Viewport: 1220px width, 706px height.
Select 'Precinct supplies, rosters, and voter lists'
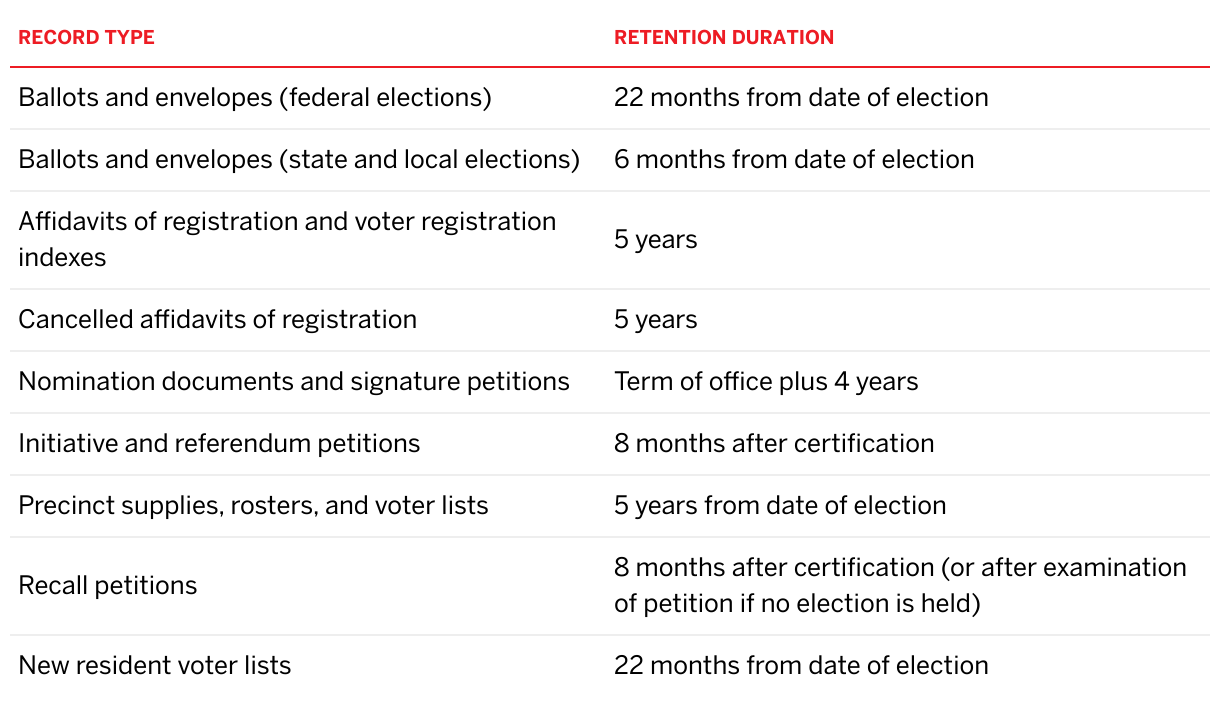click(253, 506)
